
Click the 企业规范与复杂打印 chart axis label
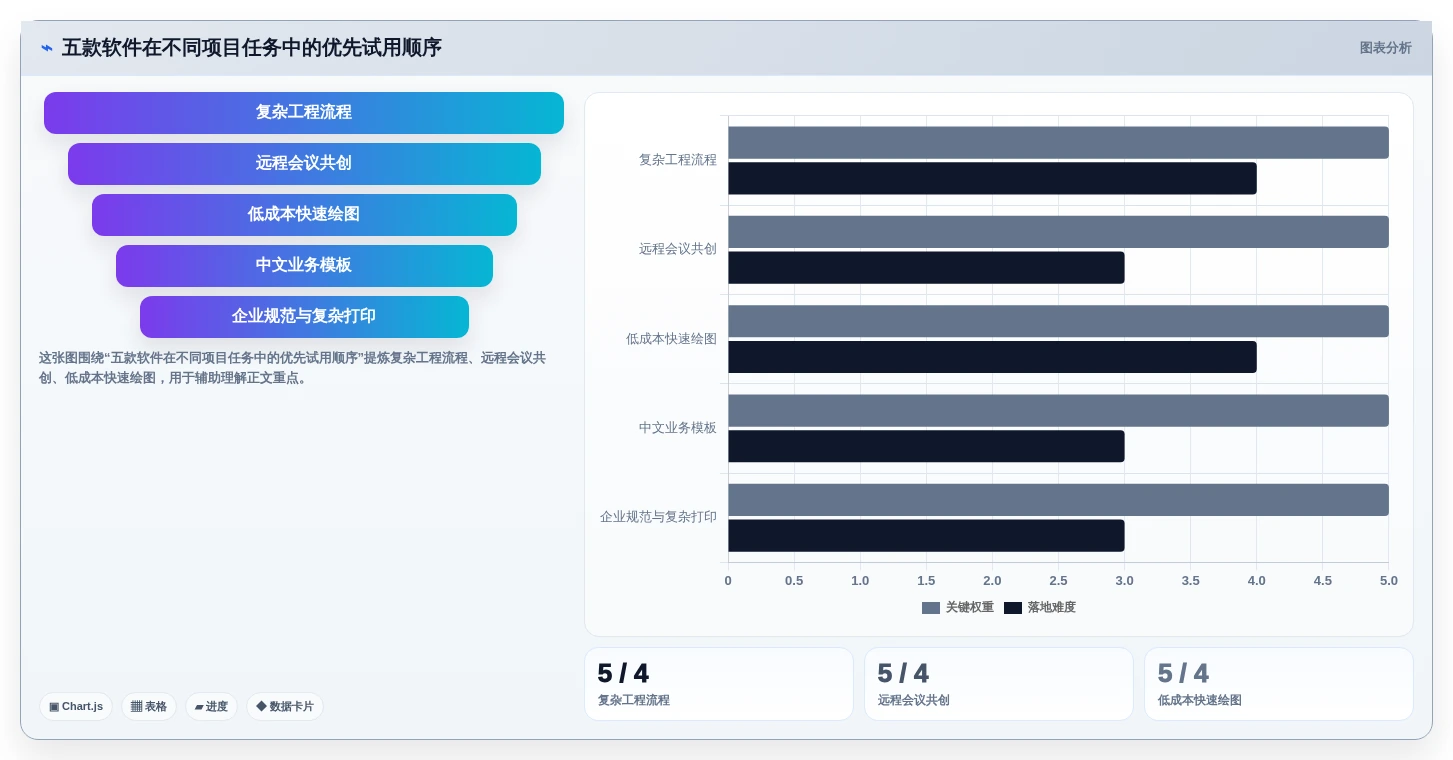(x=658, y=517)
